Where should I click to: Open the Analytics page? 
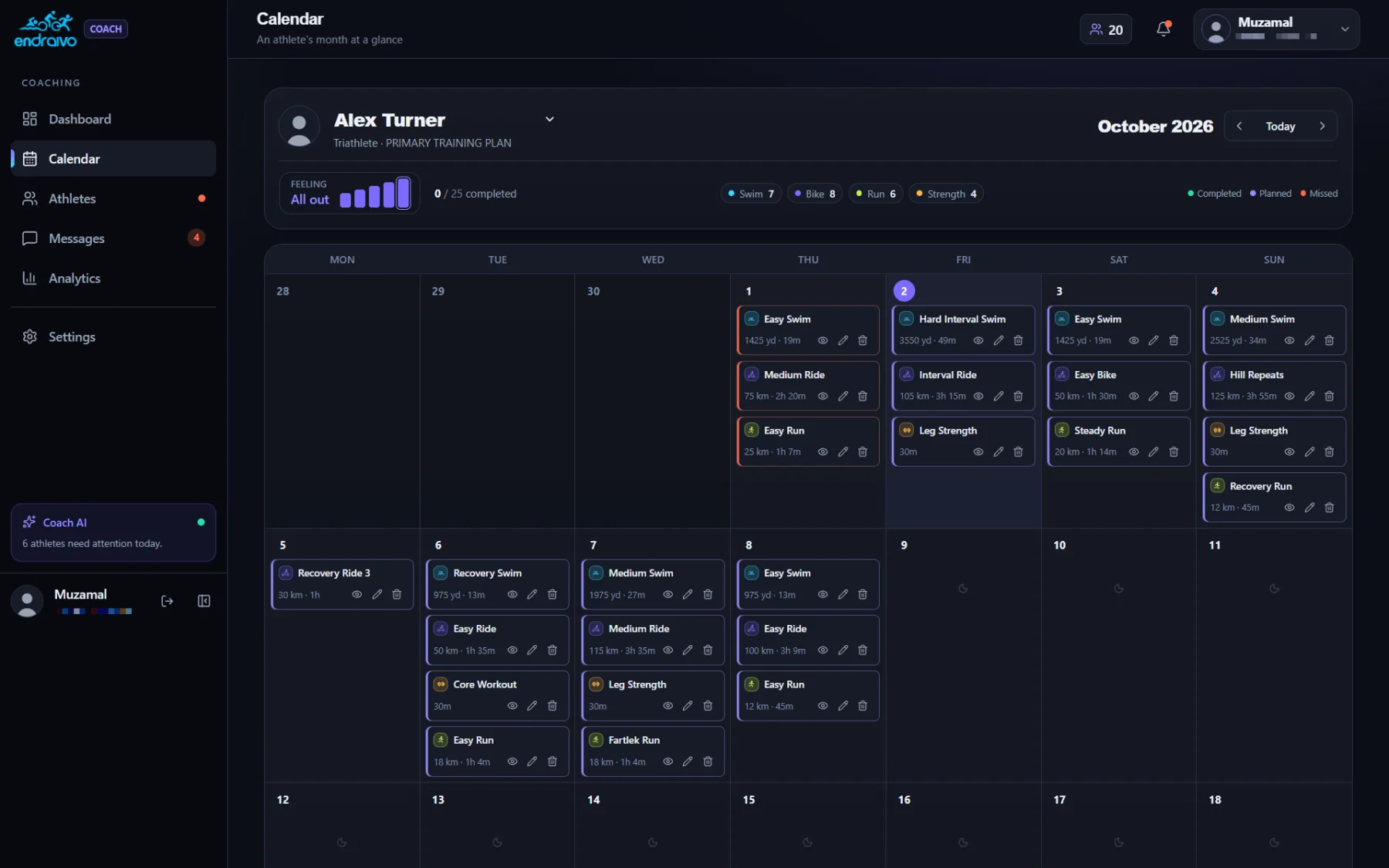pos(113,278)
